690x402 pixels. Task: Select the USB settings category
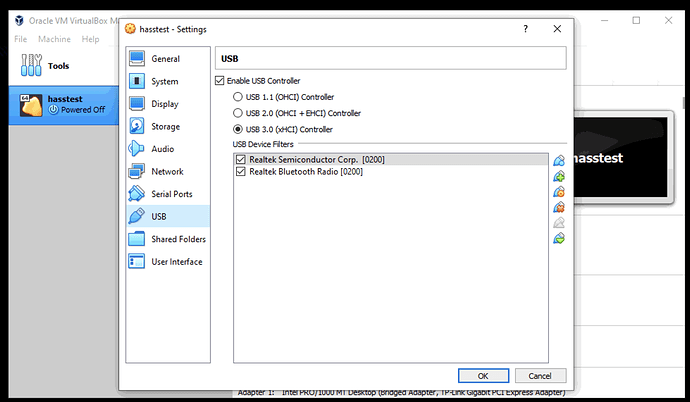click(168, 216)
